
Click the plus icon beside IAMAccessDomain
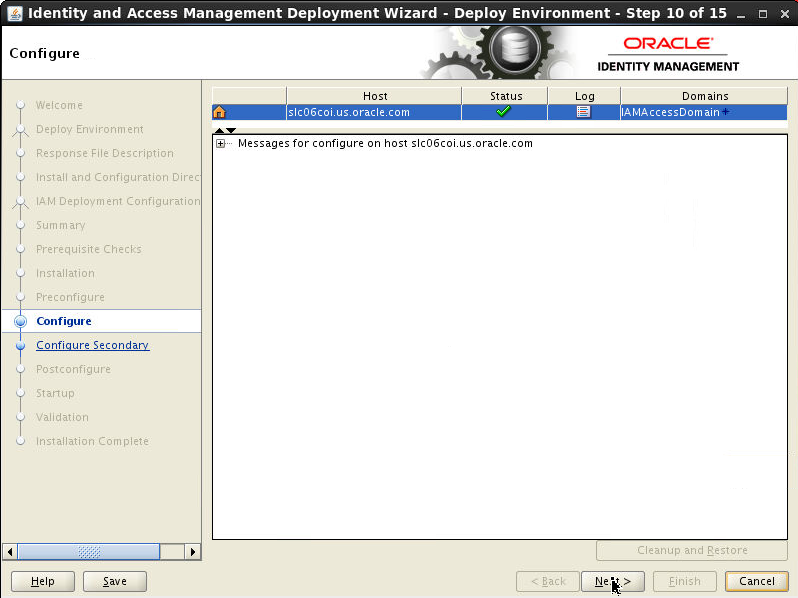(x=726, y=111)
